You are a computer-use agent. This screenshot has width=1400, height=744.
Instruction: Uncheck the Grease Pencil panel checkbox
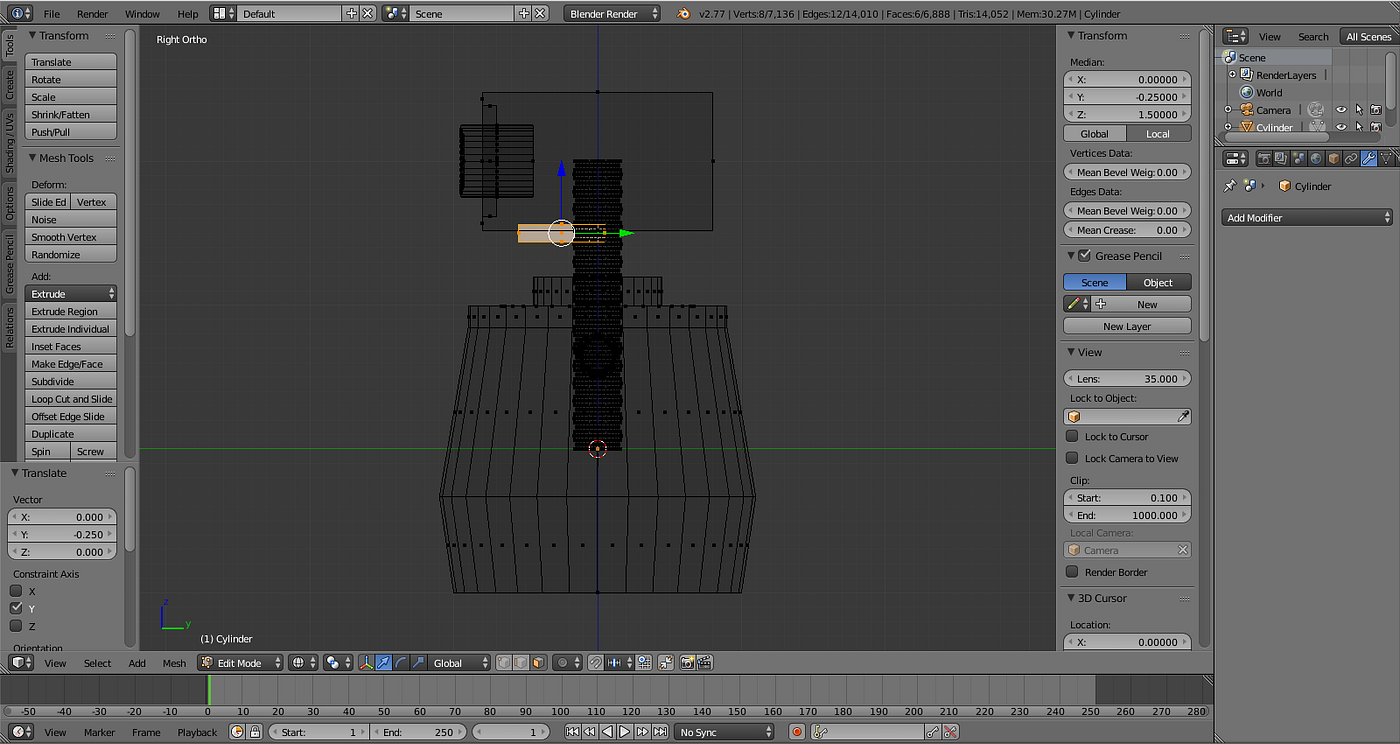[1085, 256]
